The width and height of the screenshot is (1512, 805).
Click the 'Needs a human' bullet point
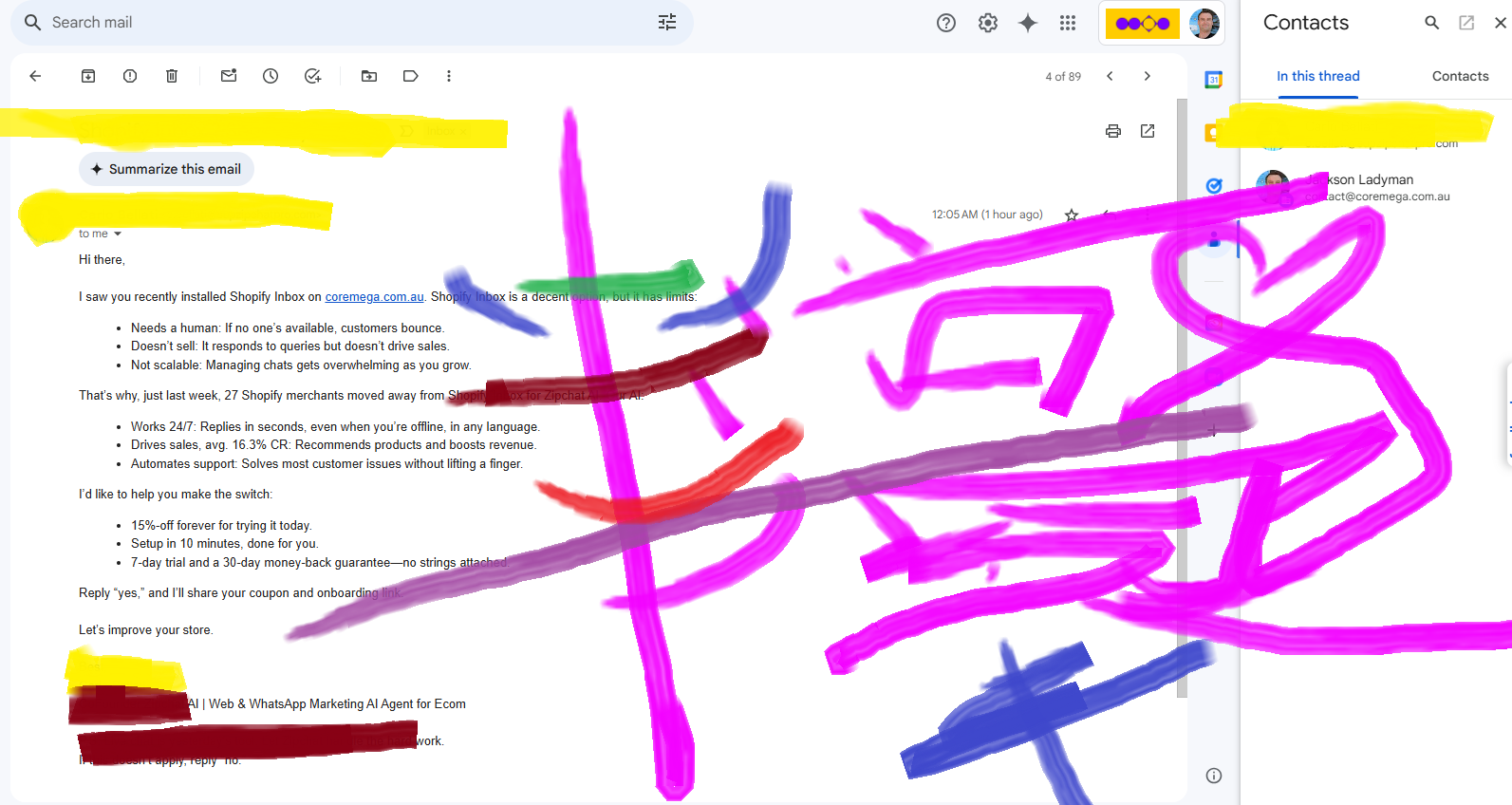point(288,328)
